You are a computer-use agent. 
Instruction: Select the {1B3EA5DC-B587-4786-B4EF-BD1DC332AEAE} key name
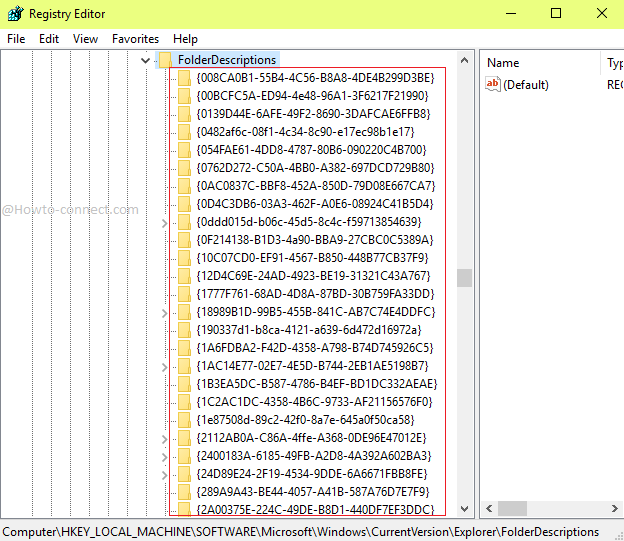(317, 384)
